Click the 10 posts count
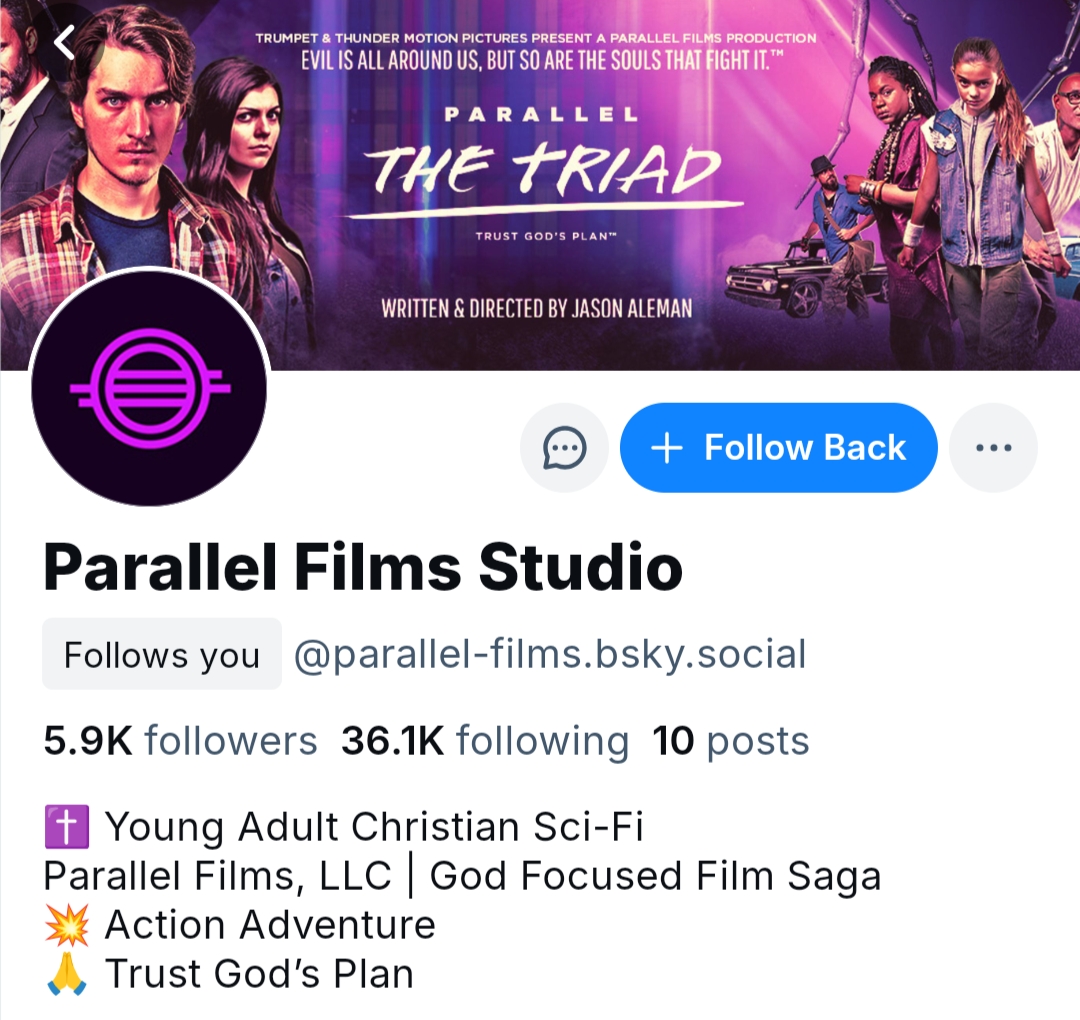 click(x=731, y=741)
